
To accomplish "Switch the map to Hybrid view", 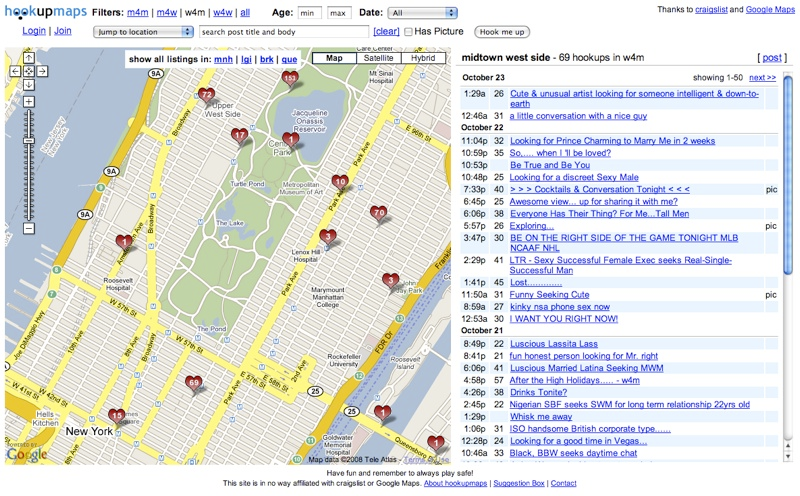I will [423, 58].
